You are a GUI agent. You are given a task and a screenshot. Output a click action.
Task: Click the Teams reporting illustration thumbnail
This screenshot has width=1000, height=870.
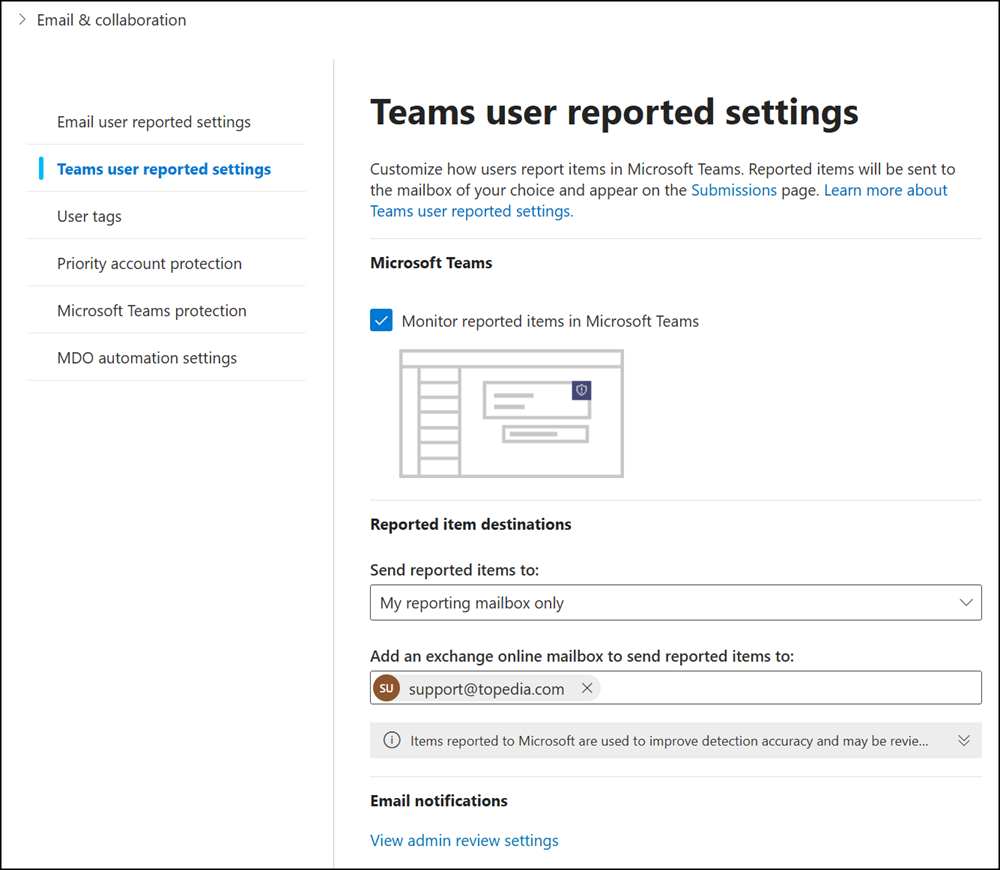pyautogui.click(x=511, y=413)
